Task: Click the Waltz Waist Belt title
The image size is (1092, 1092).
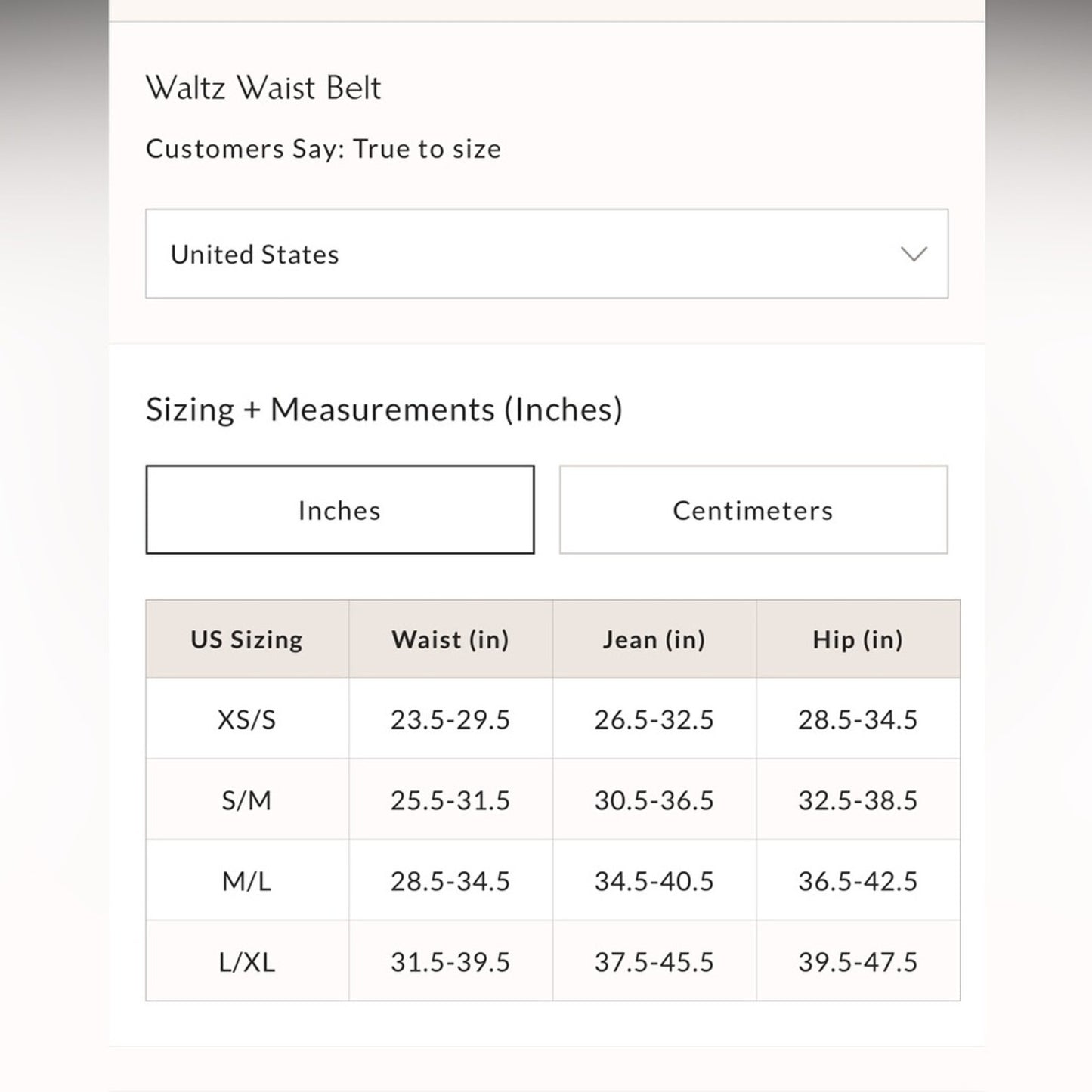Action: tap(264, 88)
